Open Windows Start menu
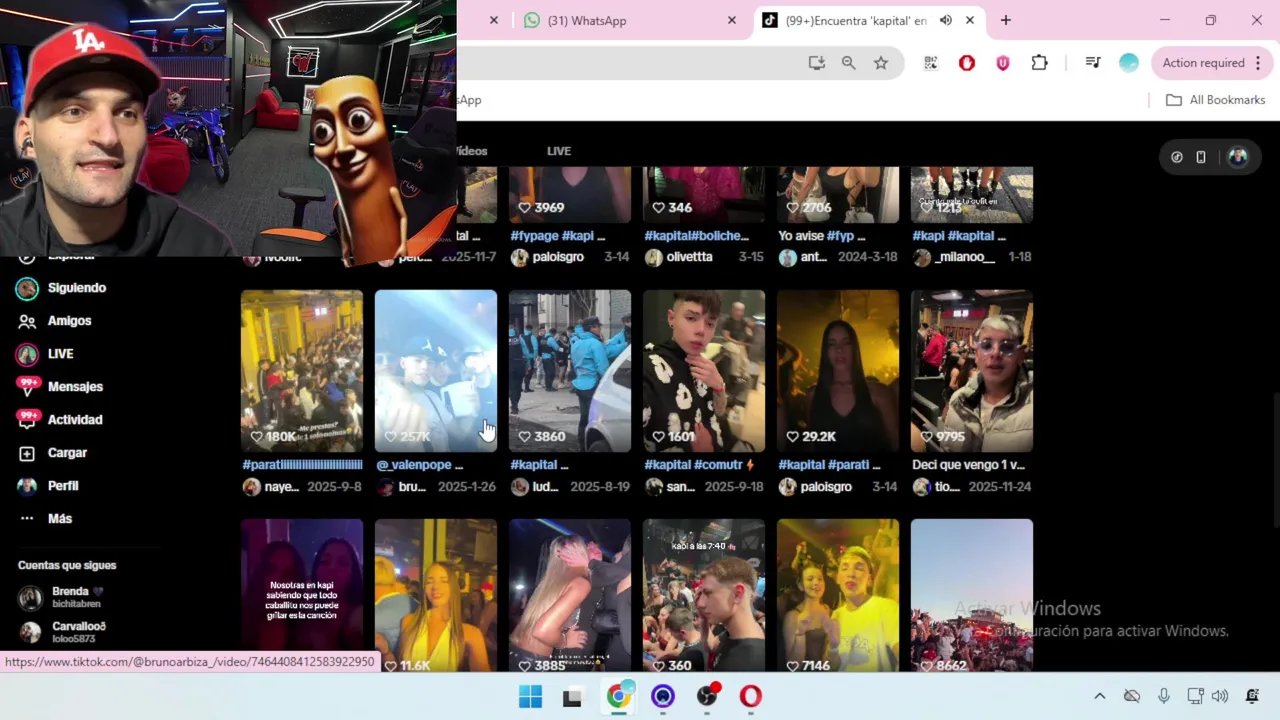Screen dimensions: 1280x720 tap(530, 697)
